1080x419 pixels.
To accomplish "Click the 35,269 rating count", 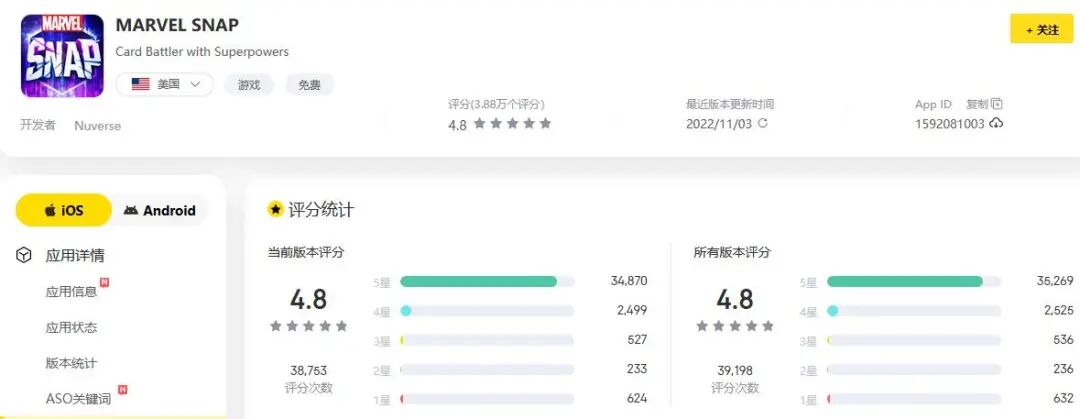I will coord(1055,280).
